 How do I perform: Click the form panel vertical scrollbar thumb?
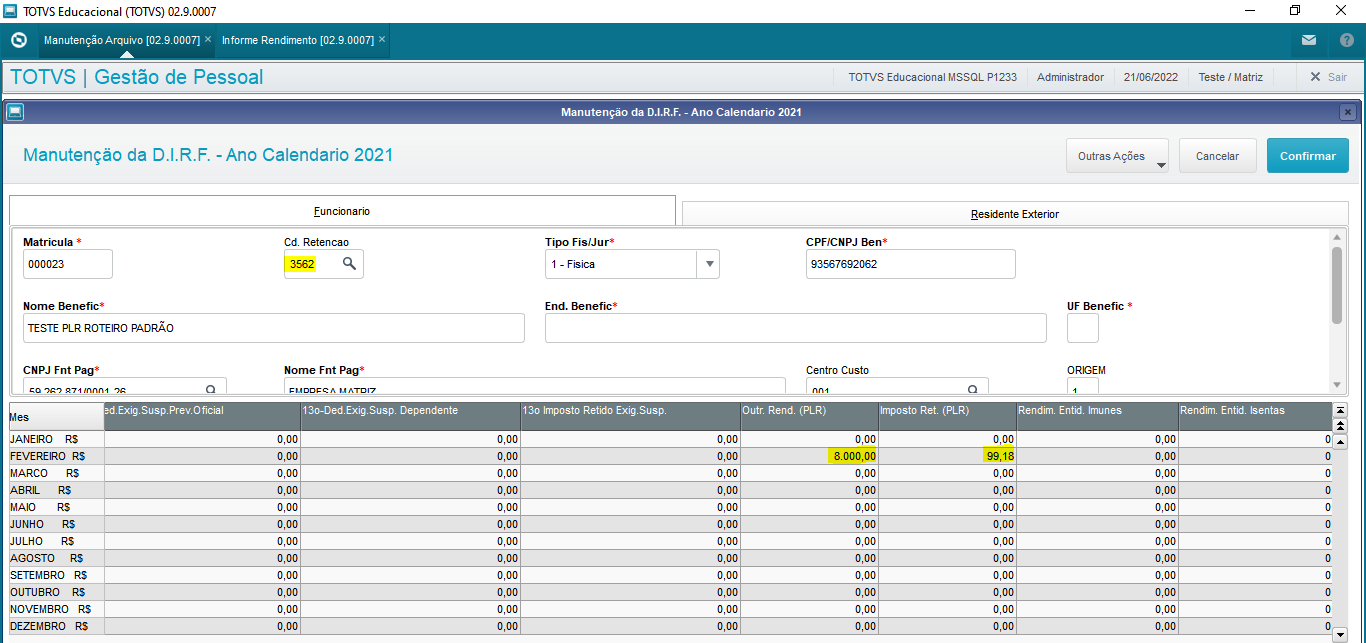click(x=1337, y=285)
